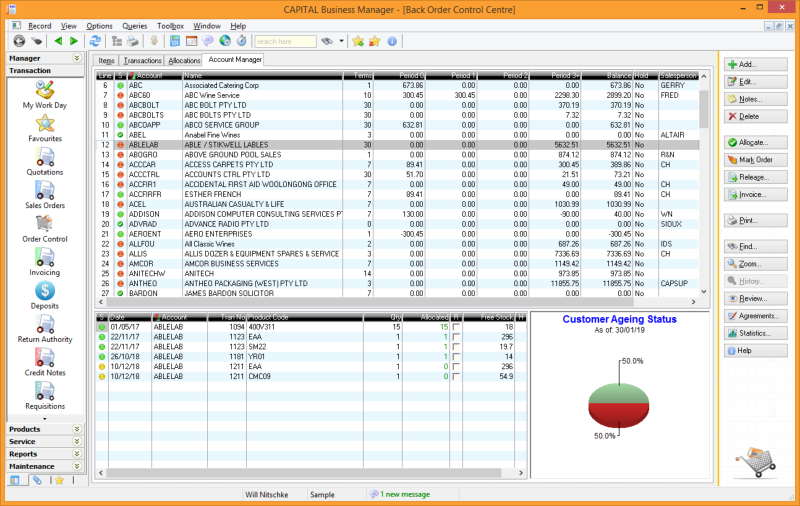800x506 pixels.
Task: Switch to the Items tab
Action: pyautogui.click(x=106, y=61)
